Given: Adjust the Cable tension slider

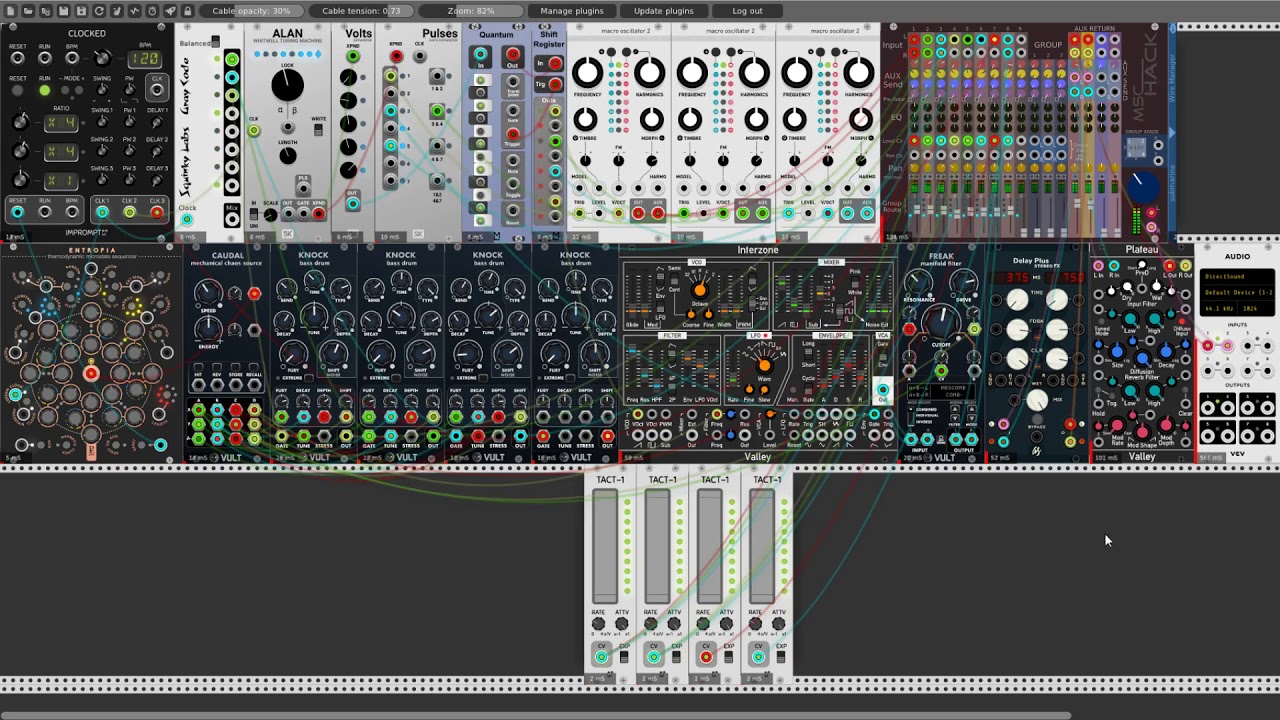Looking at the screenshot, I should click(x=361, y=11).
